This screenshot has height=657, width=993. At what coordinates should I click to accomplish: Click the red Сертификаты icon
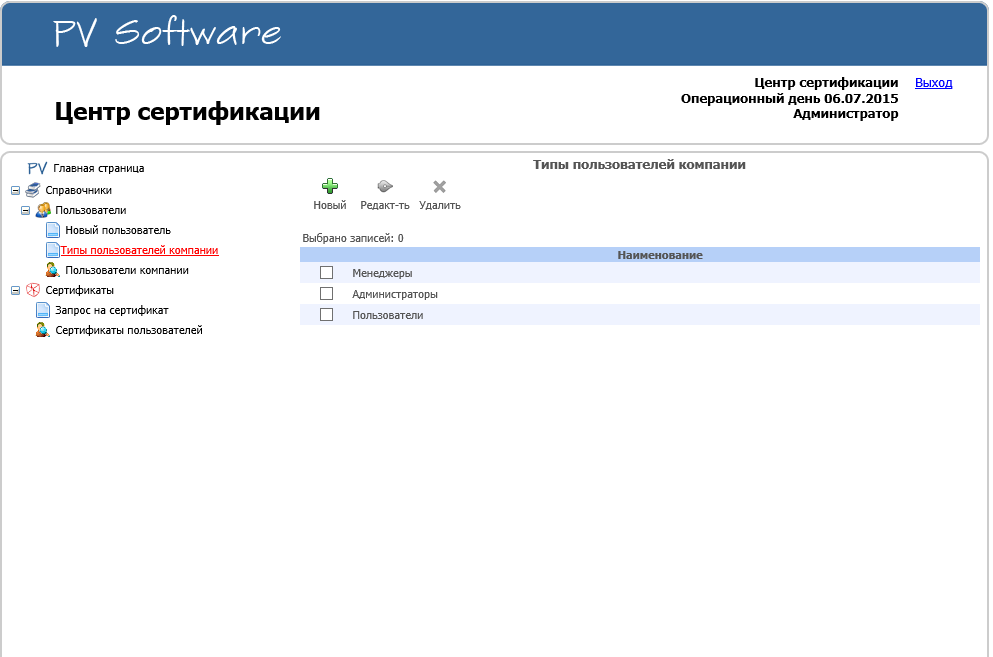click(33, 290)
